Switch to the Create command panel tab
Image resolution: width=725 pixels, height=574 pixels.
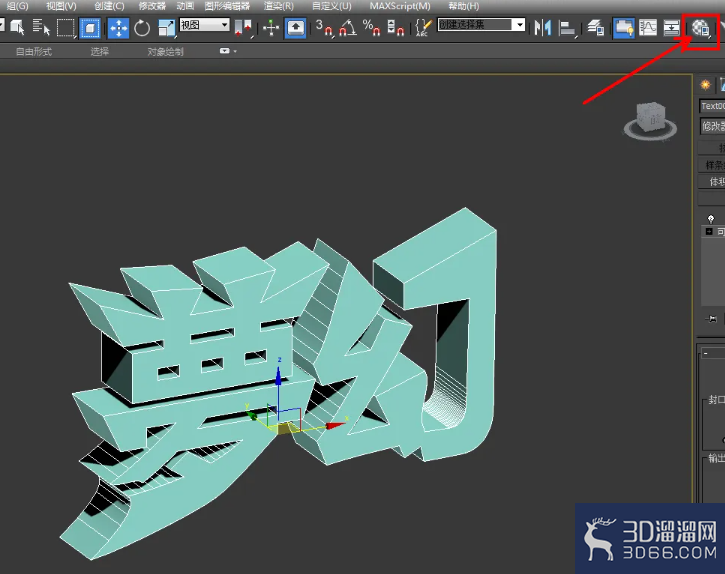[706, 85]
